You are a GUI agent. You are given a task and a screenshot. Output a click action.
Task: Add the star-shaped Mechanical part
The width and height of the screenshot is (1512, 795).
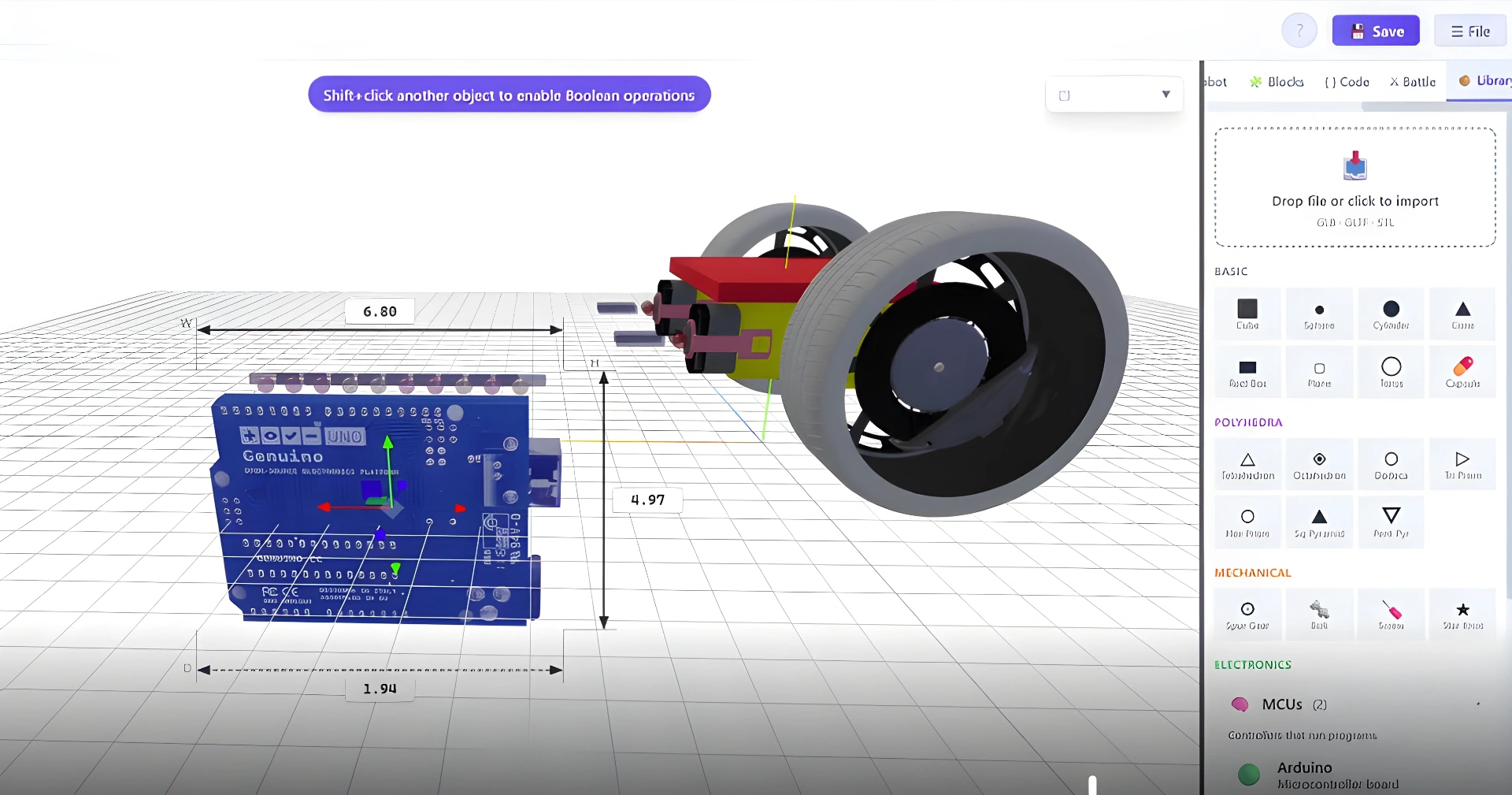[x=1462, y=615]
